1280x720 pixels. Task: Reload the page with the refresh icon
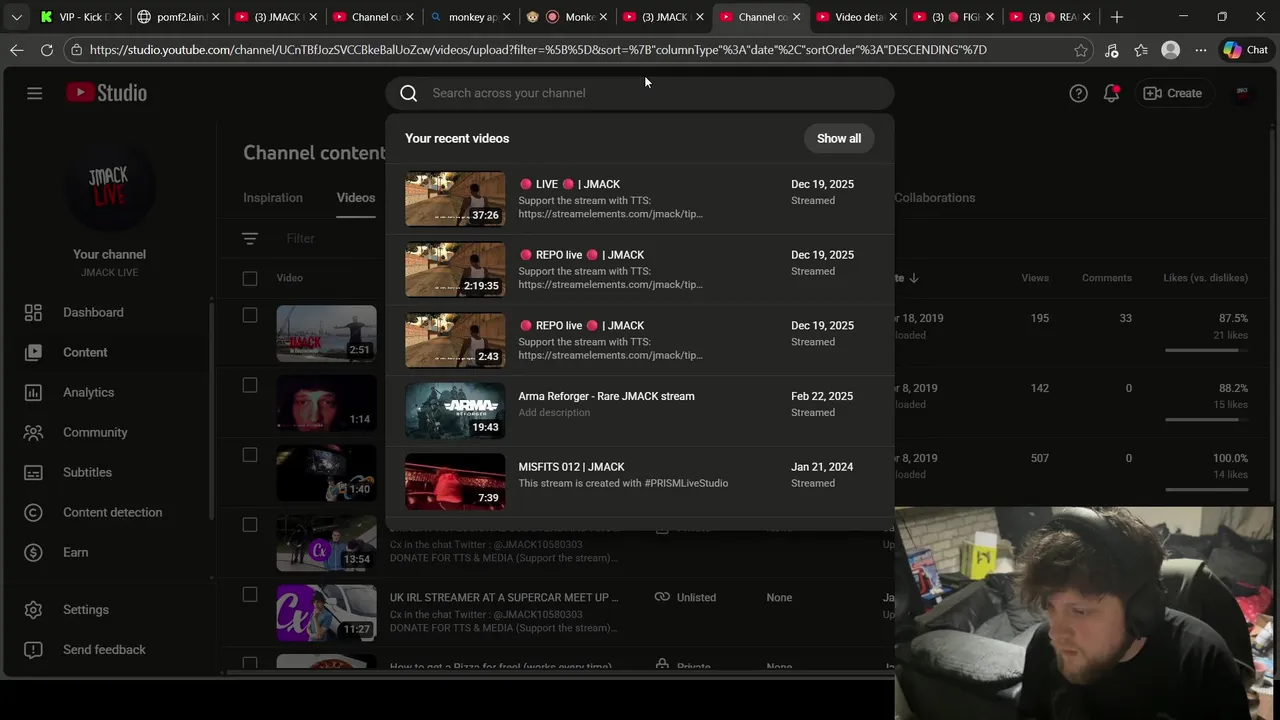tap(47, 50)
